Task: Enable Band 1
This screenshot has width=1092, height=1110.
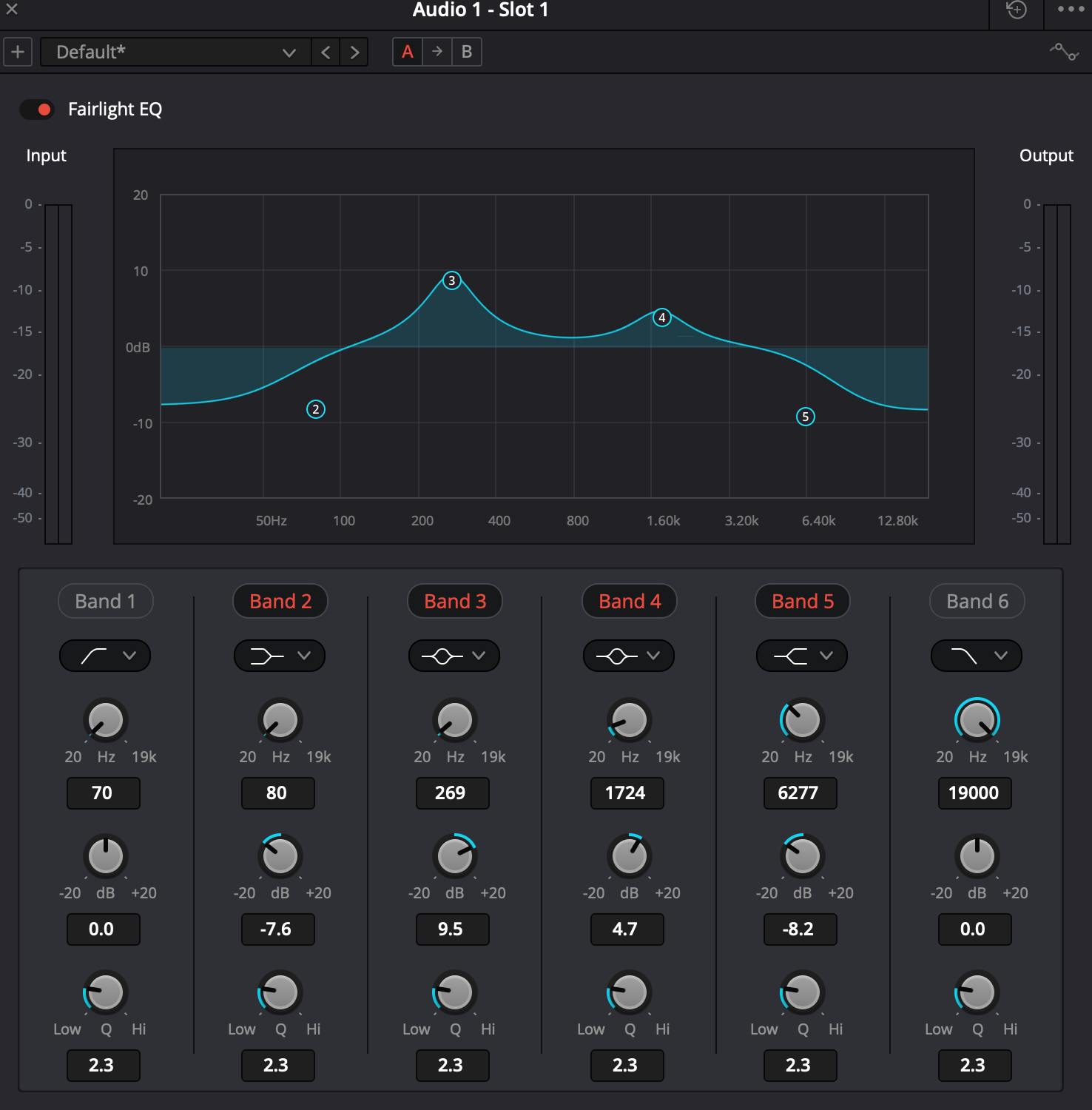Action: (x=105, y=602)
